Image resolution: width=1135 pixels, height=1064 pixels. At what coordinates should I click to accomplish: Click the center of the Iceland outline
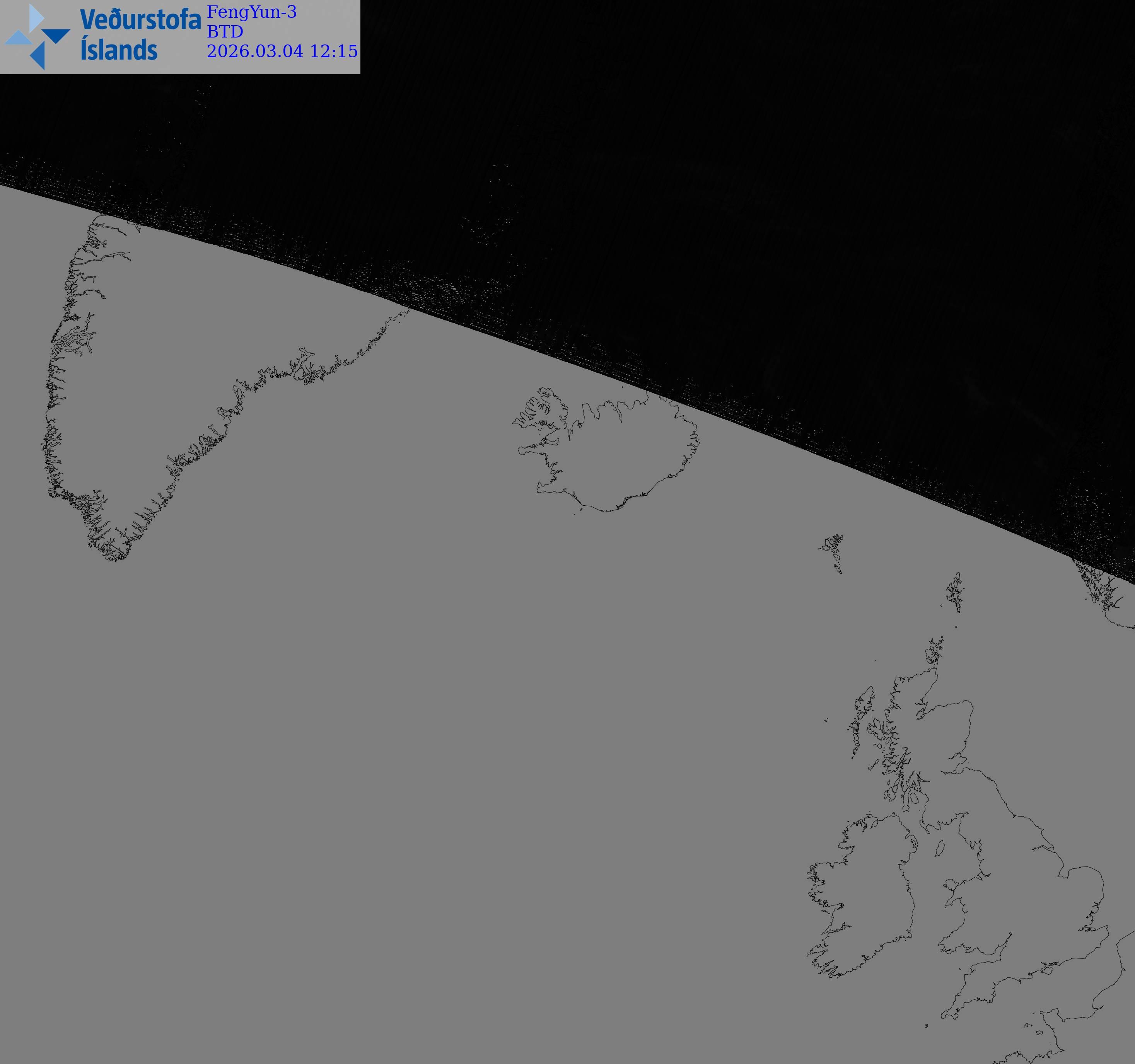(x=616, y=454)
